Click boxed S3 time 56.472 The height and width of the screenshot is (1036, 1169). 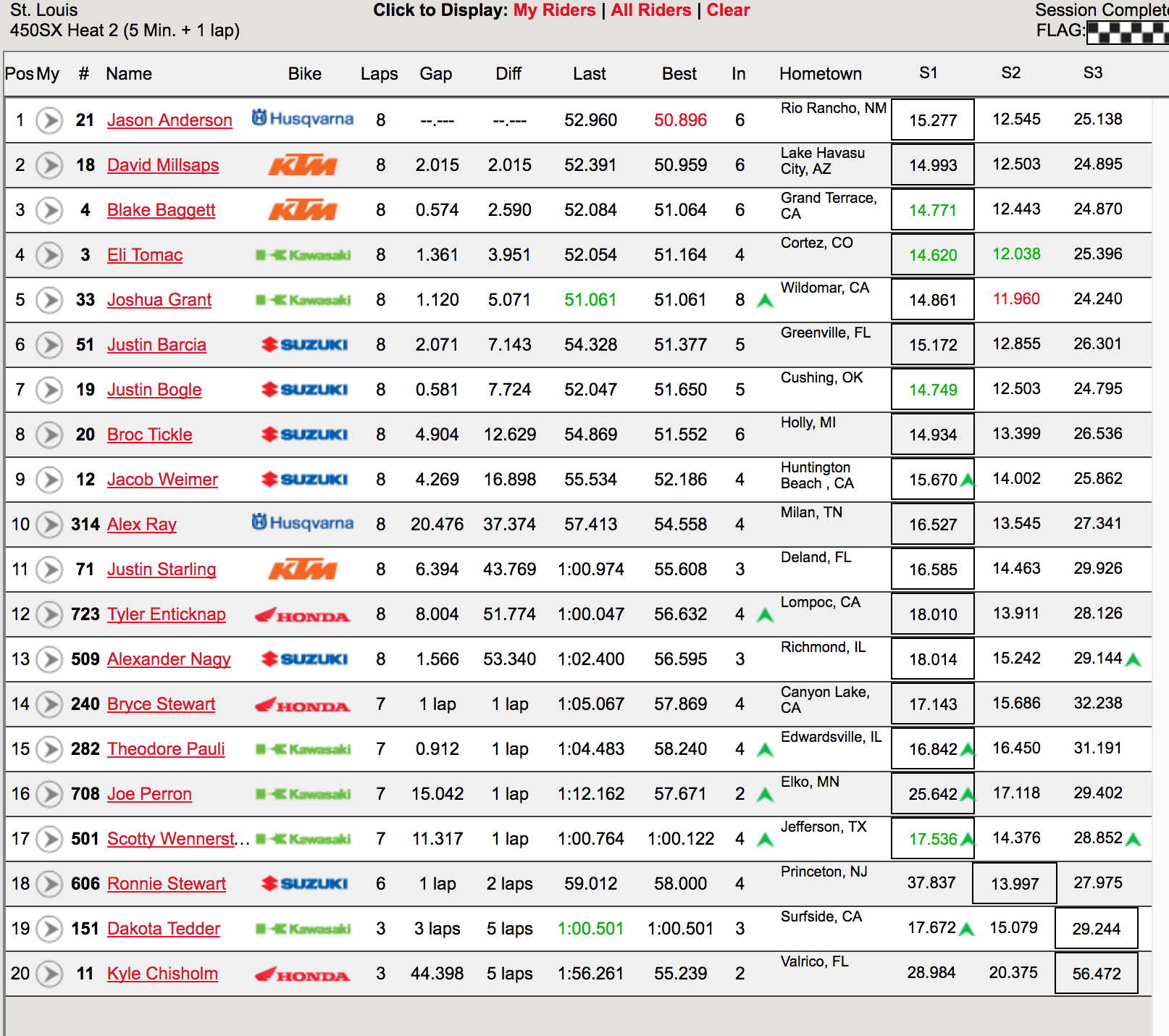(1097, 974)
